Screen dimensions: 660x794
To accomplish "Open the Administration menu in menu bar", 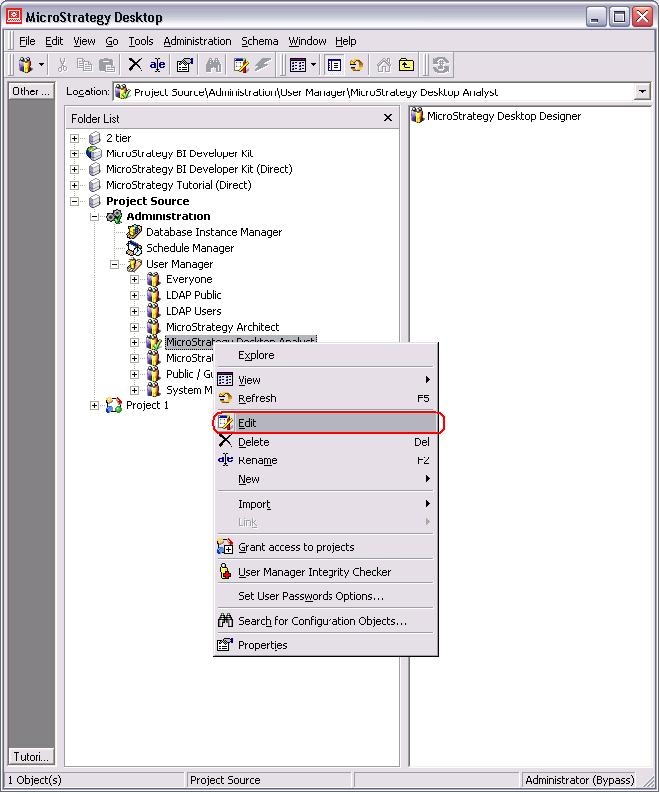I will pyautogui.click(x=197, y=41).
